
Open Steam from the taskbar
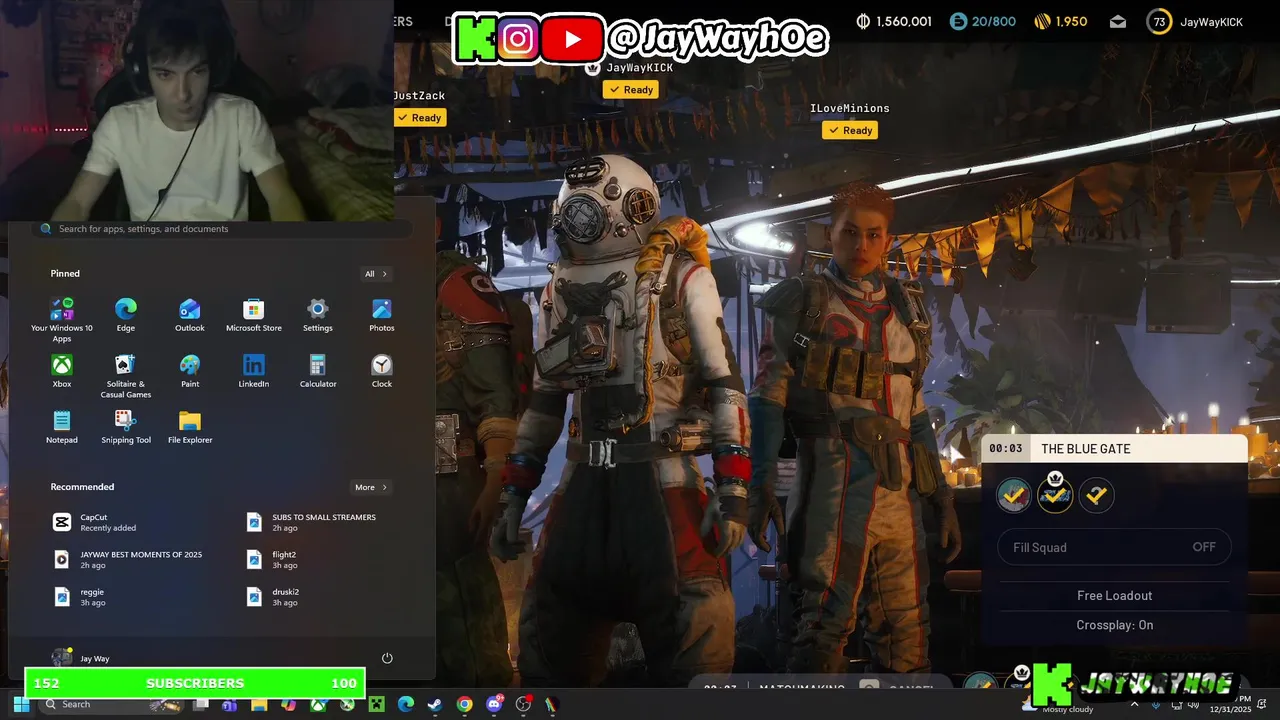pos(435,704)
